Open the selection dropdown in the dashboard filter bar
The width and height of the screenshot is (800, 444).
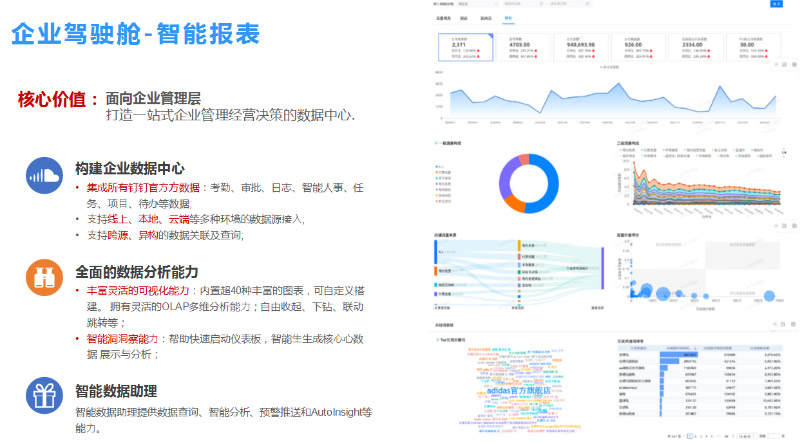point(477,4)
